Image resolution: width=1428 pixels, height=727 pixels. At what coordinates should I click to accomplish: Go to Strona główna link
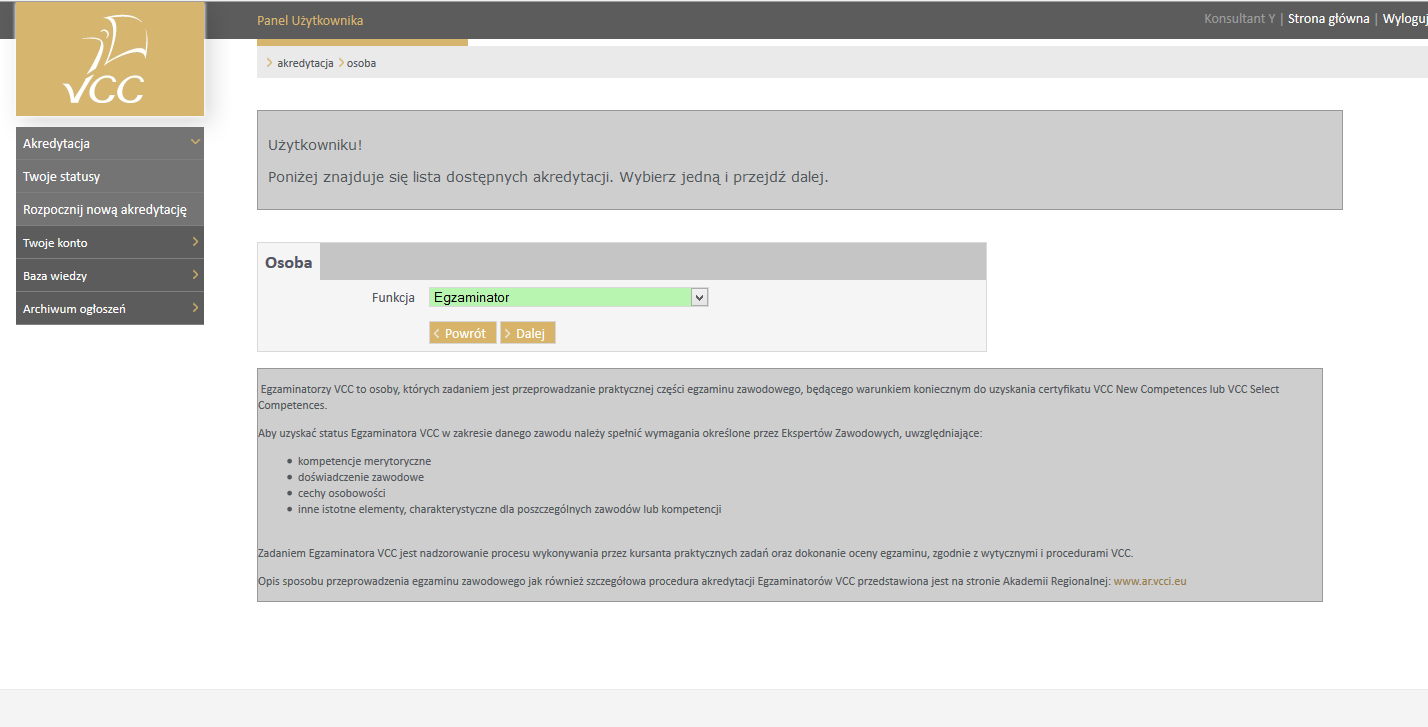(x=1329, y=19)
